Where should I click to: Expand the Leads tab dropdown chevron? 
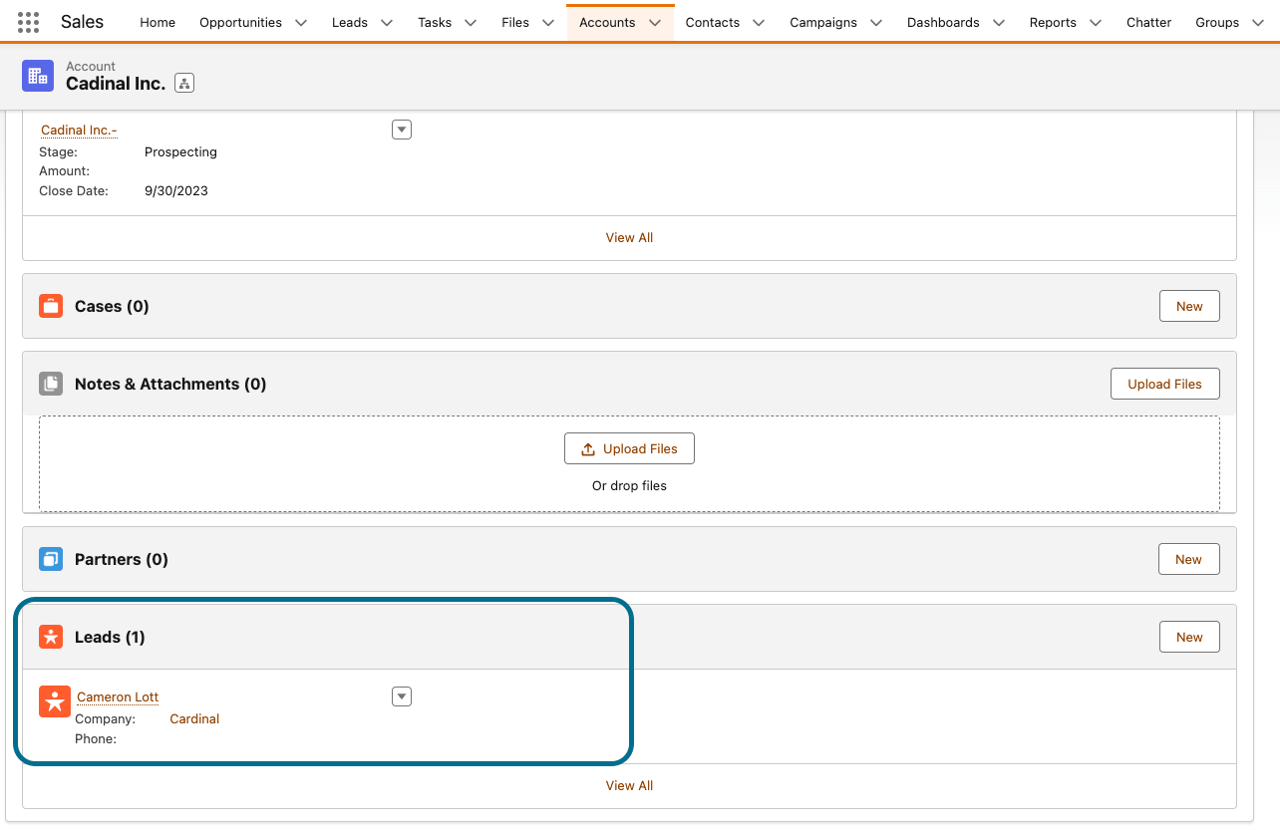[387, 23]
